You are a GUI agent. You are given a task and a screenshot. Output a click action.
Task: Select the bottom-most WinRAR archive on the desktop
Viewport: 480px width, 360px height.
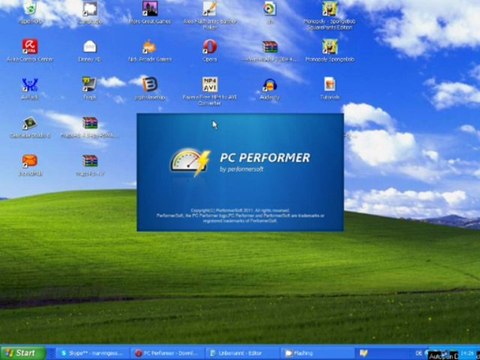coord(90,162)
